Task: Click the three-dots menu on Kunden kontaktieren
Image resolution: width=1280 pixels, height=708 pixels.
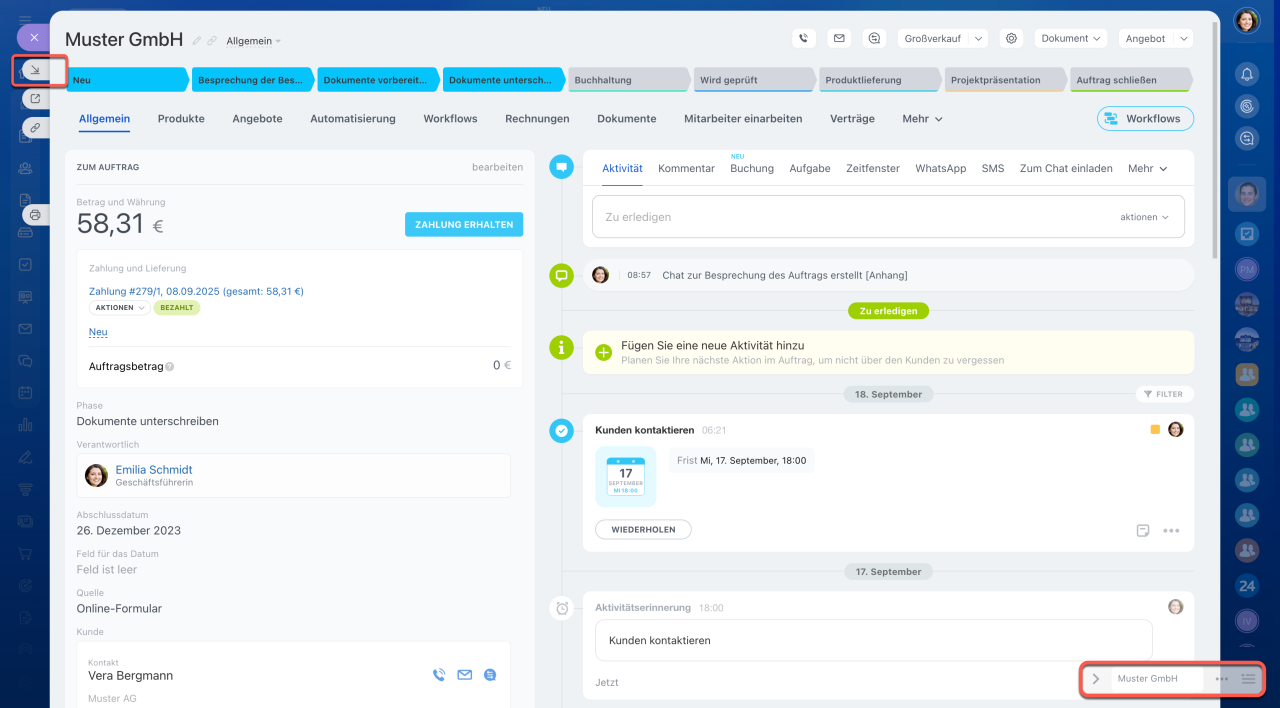Action: point(1171,531)
